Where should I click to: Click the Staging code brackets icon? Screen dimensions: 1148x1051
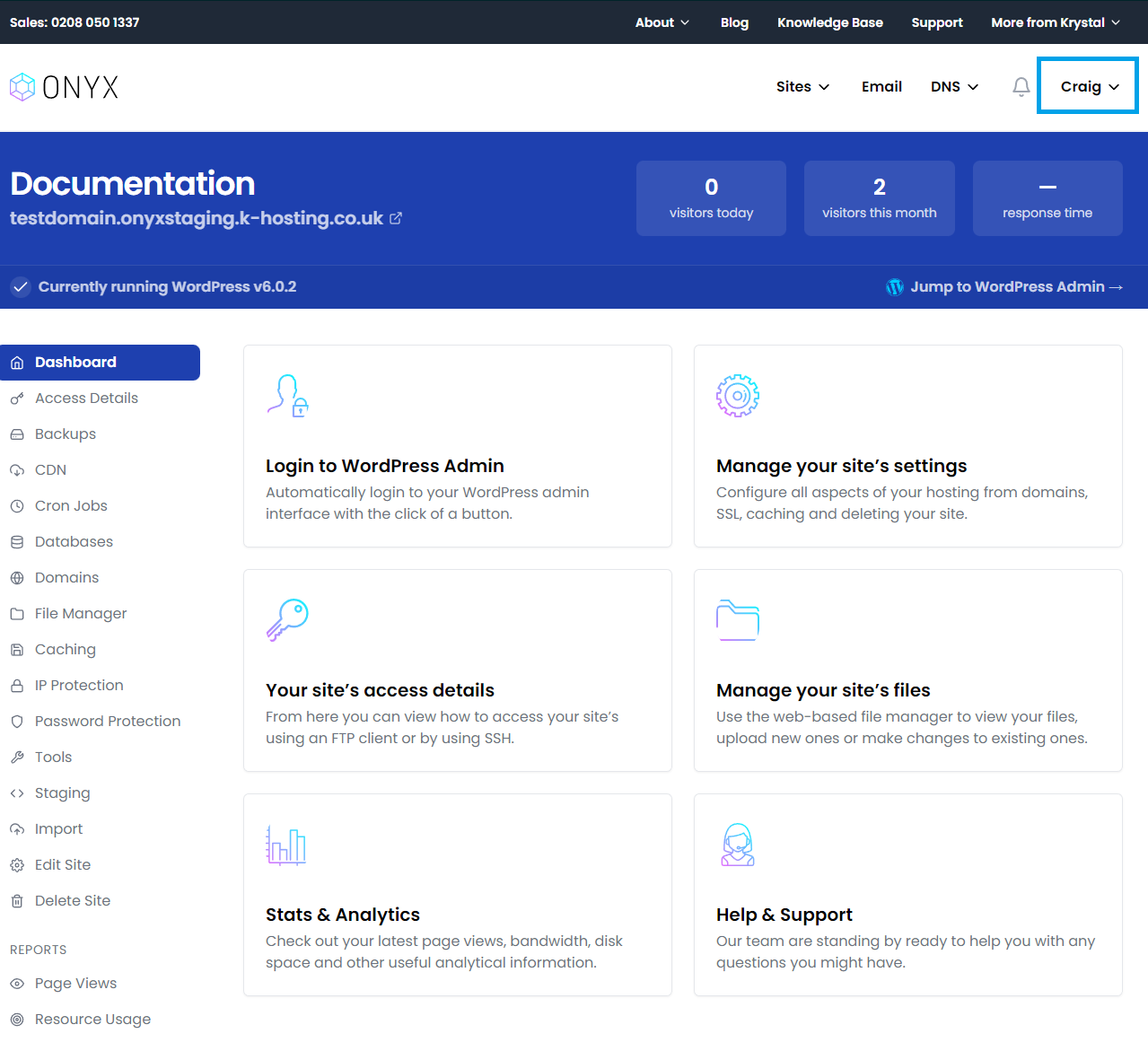pyautogui.click(x=17, y=793)
